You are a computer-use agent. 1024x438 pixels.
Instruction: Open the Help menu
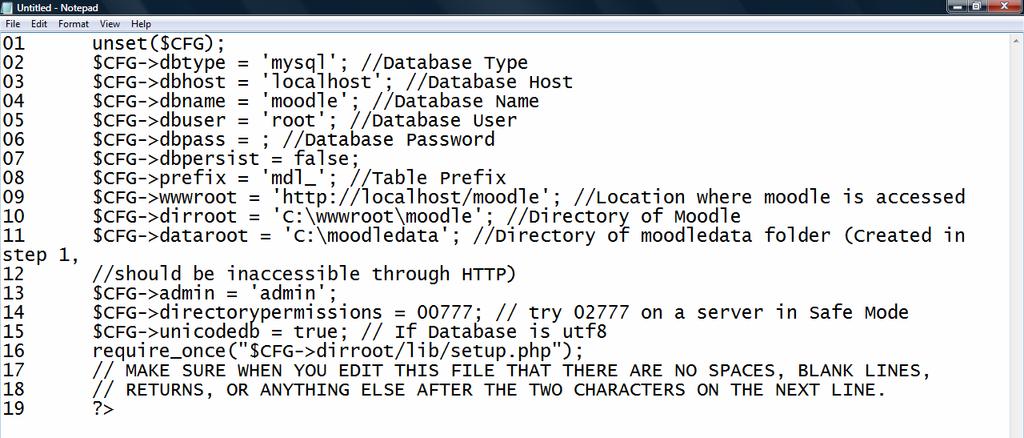pos(141,23)
